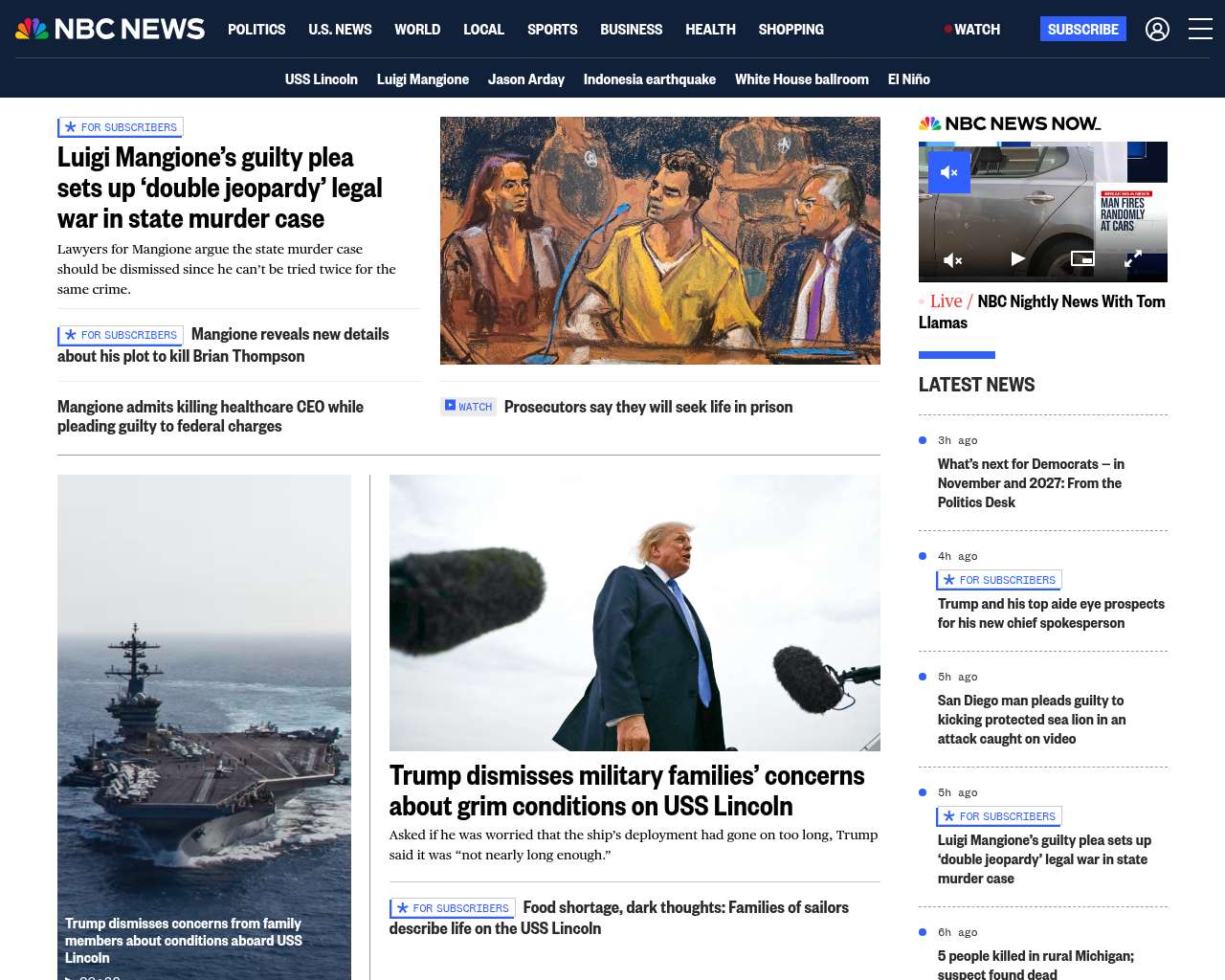1225x980 pixels.
Task: Open the World menu item
Action: point(417,30)
